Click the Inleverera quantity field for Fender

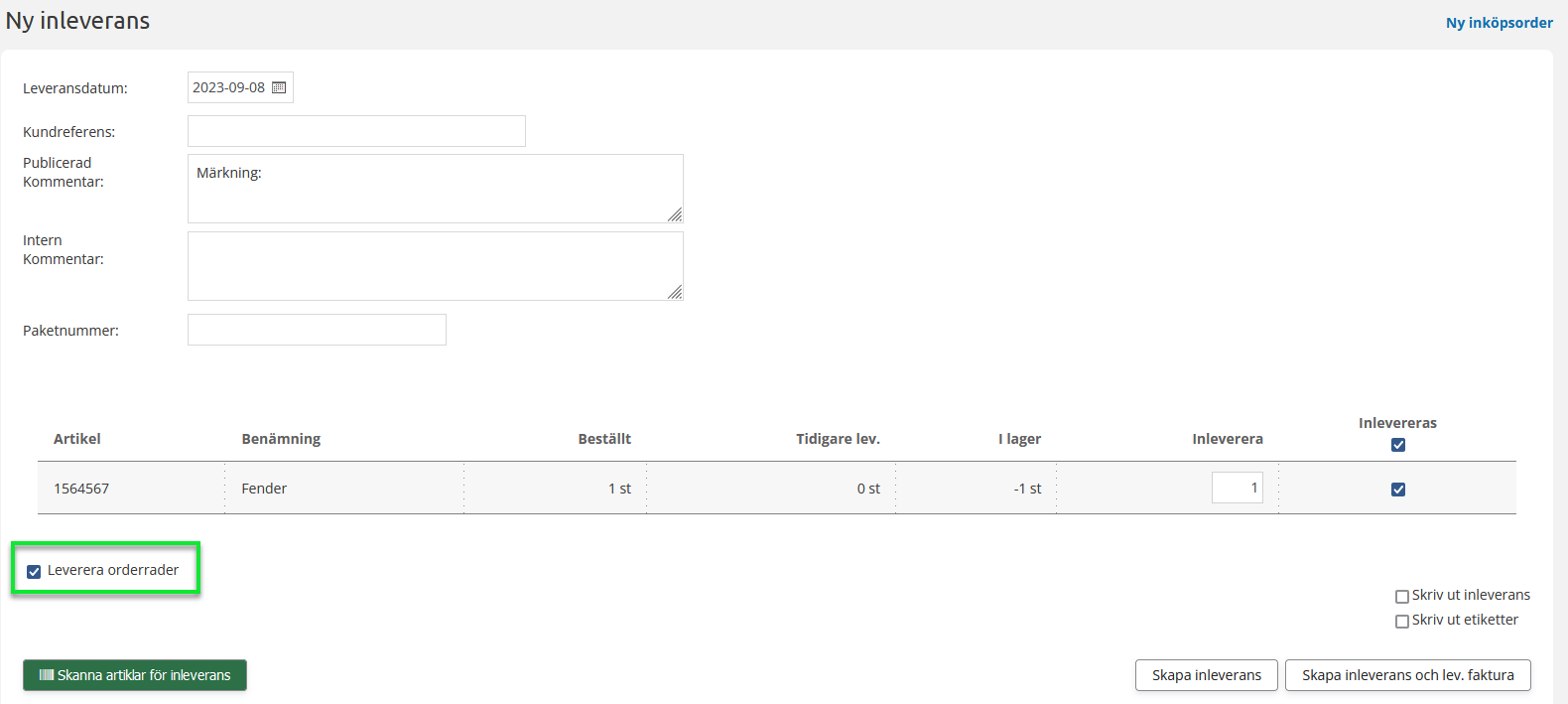coord(1237,488)
